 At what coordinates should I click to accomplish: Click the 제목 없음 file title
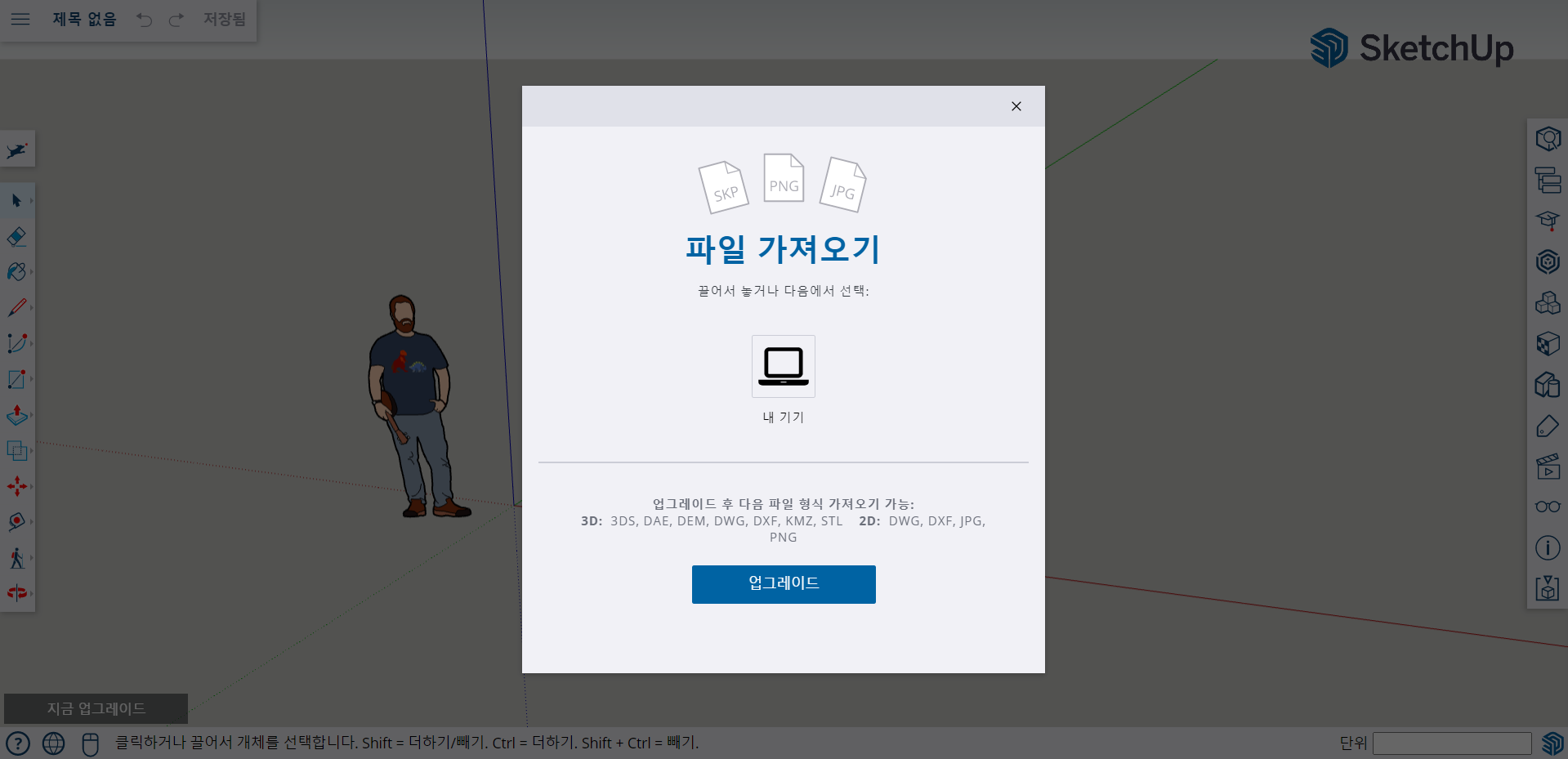[84, 19]
